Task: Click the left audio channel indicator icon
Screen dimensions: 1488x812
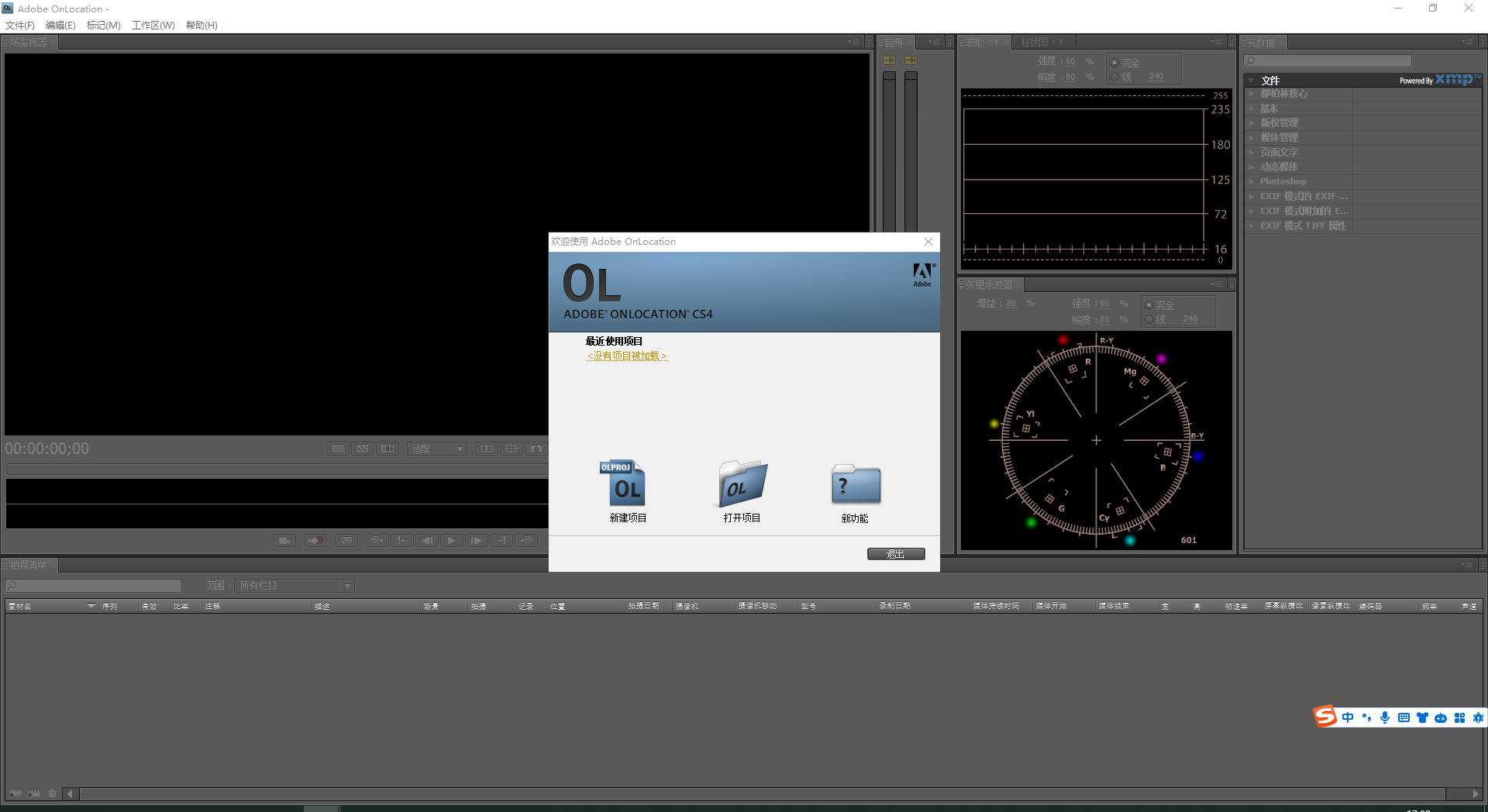Action: click(890, 60)
